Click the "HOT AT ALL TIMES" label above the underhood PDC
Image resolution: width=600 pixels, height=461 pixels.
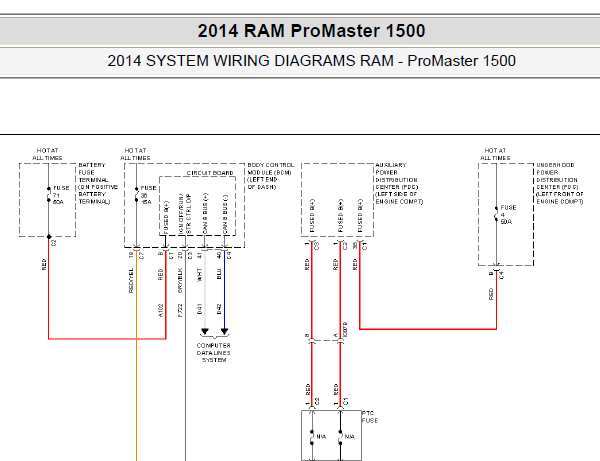tap(495, 154)
